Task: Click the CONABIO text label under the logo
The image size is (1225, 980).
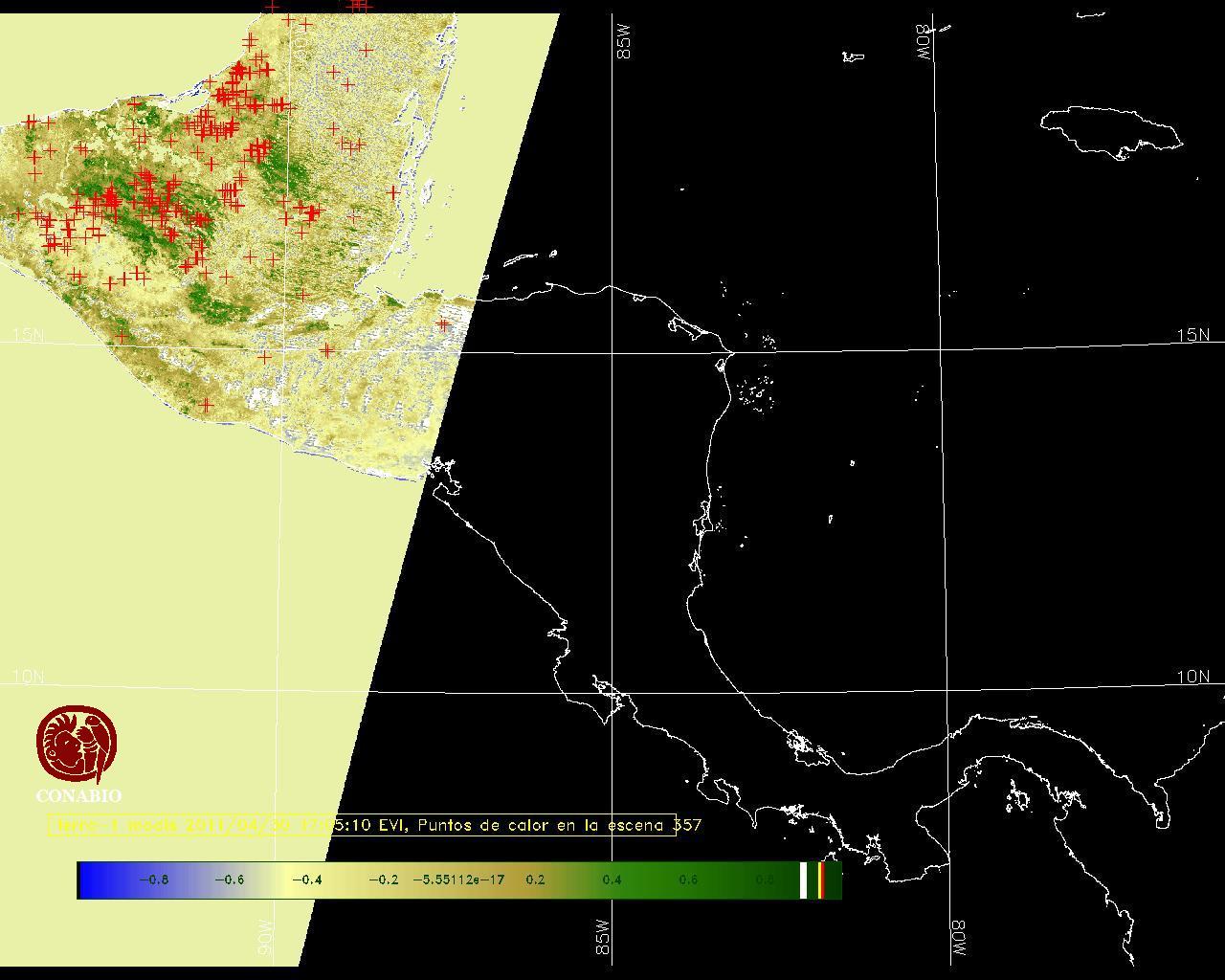Action: (78, 795)
